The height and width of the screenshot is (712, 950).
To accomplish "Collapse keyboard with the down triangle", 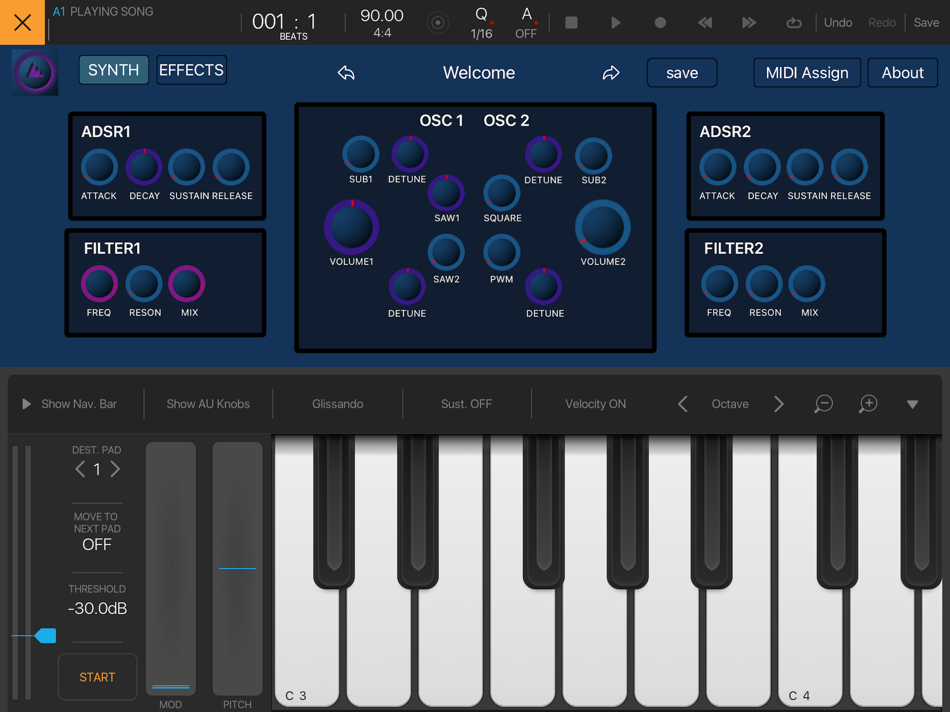I will tap(912, 404).
